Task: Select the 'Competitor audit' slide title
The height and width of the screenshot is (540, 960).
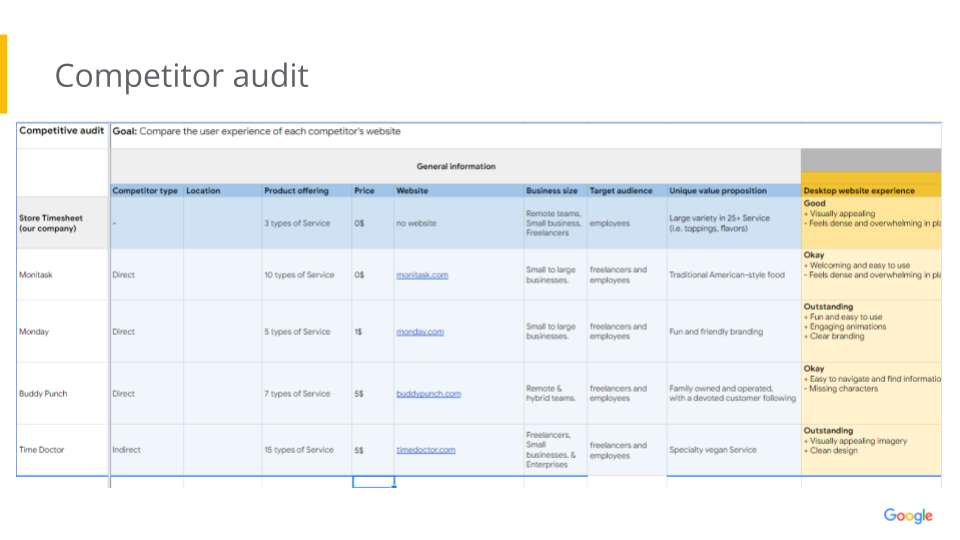Action: tap(181, 76)
